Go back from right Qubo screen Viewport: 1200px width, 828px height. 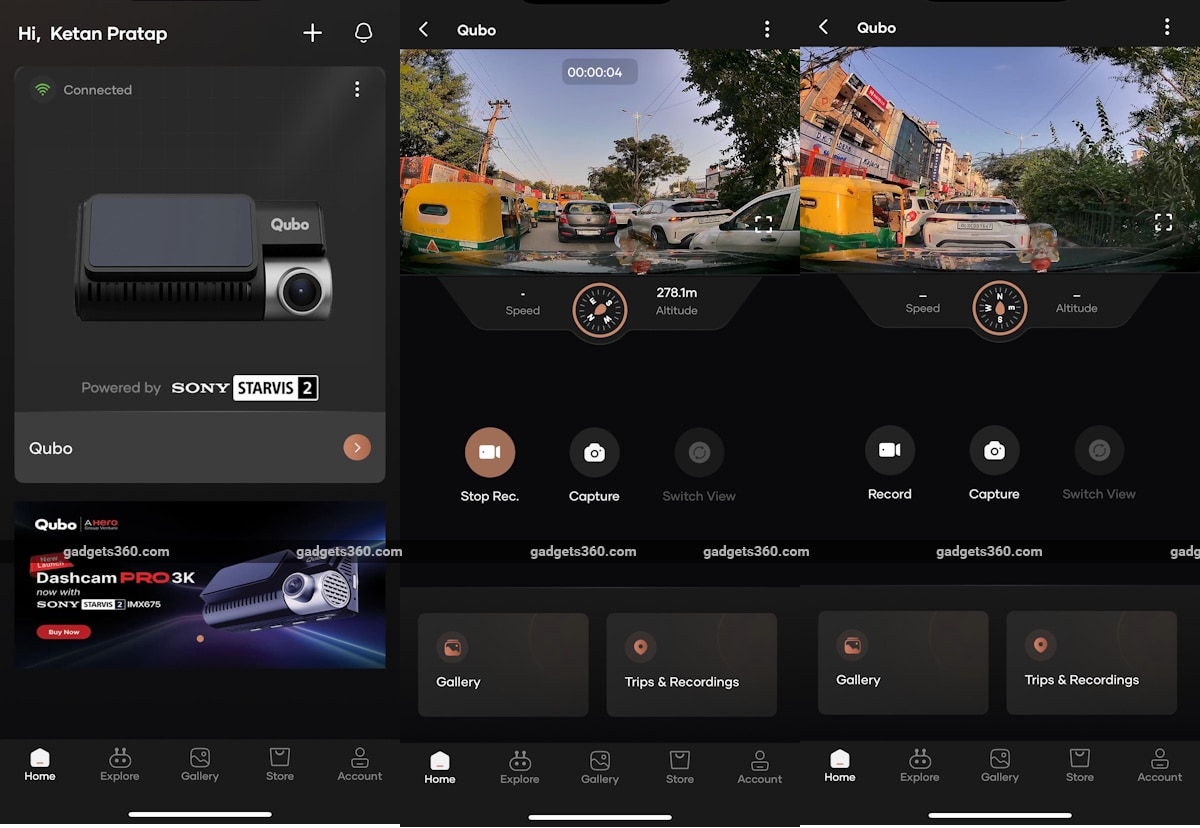823,27
